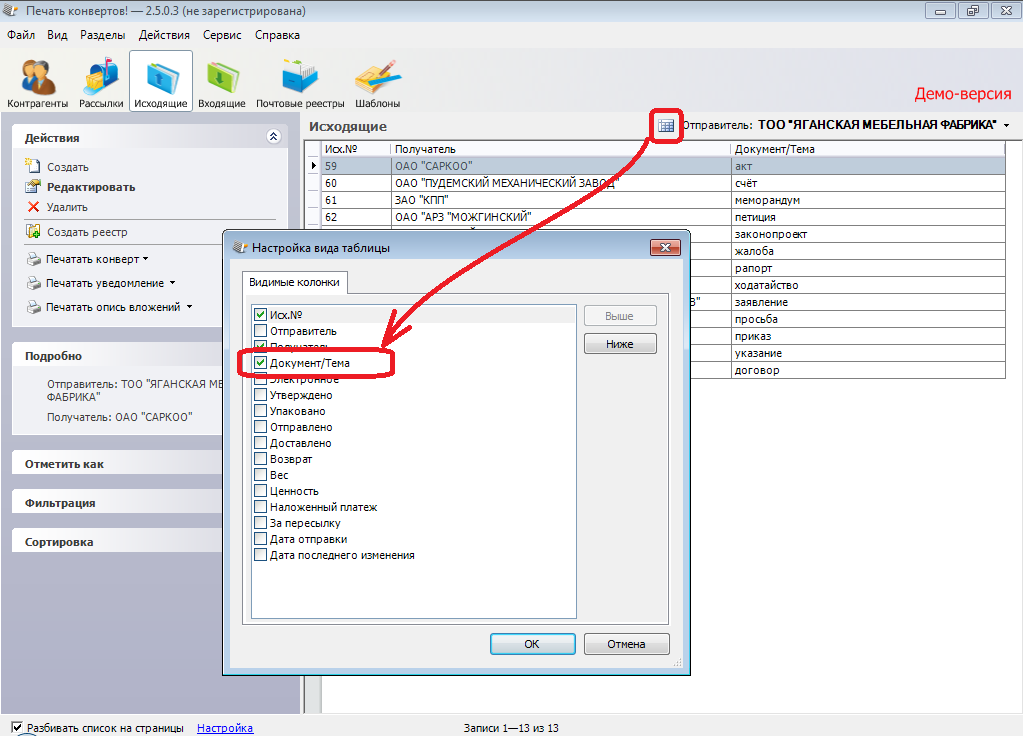Open the Отправитель company dropdown arrow
The image size is (1023, 736).
(x=1006, y=126)
